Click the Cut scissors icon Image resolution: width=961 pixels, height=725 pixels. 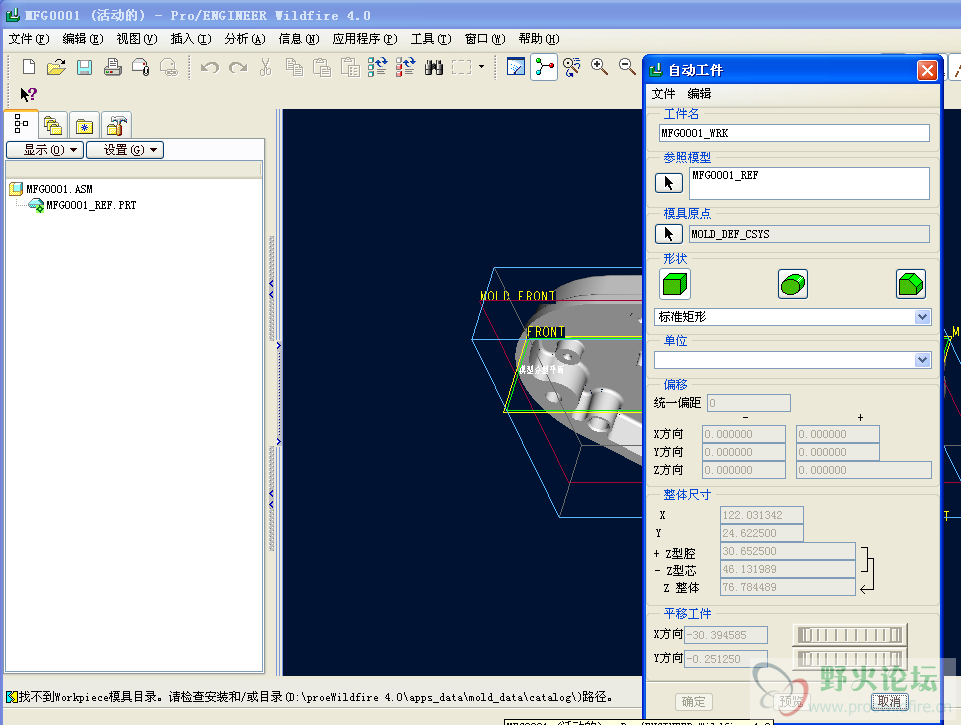(265, 67)
